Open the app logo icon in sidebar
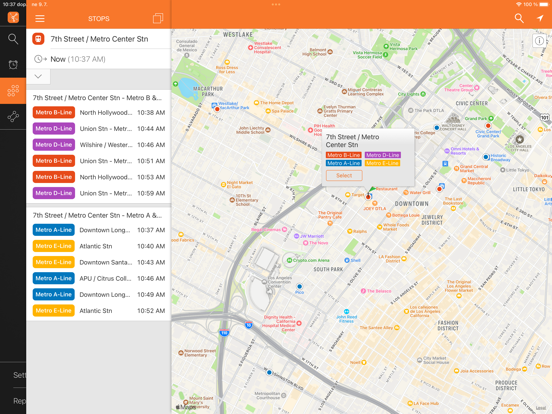Screen dimensions: 552x414 point(13,17)
